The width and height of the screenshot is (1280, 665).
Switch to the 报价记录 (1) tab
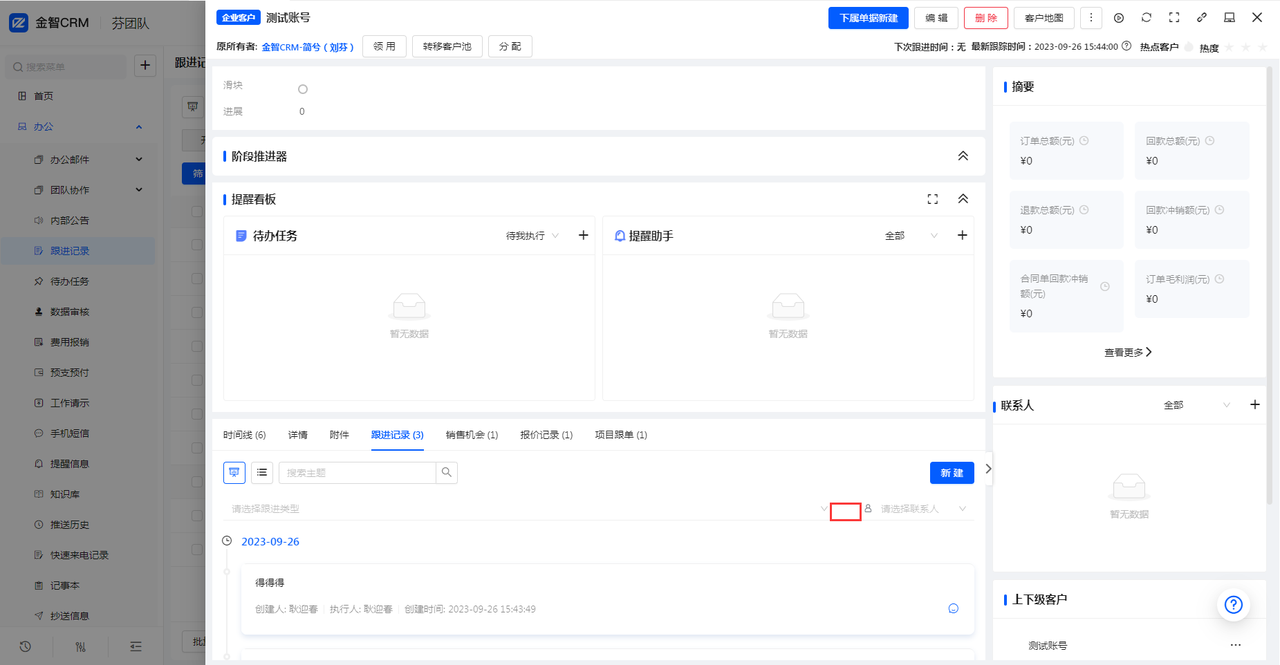tap(546, 435)
